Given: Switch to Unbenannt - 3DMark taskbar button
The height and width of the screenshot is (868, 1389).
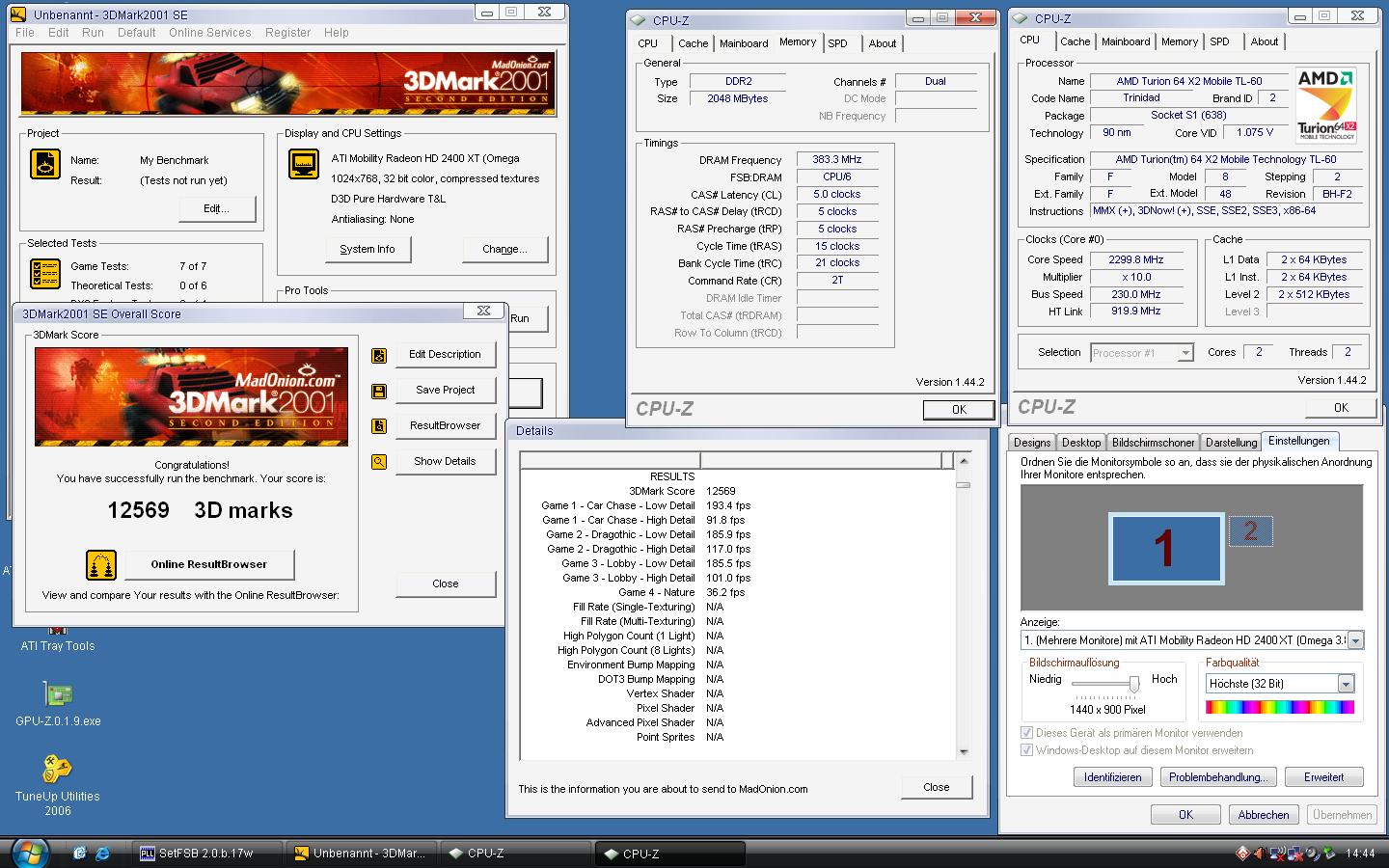Looking at the screenshot, I should 361,854.
